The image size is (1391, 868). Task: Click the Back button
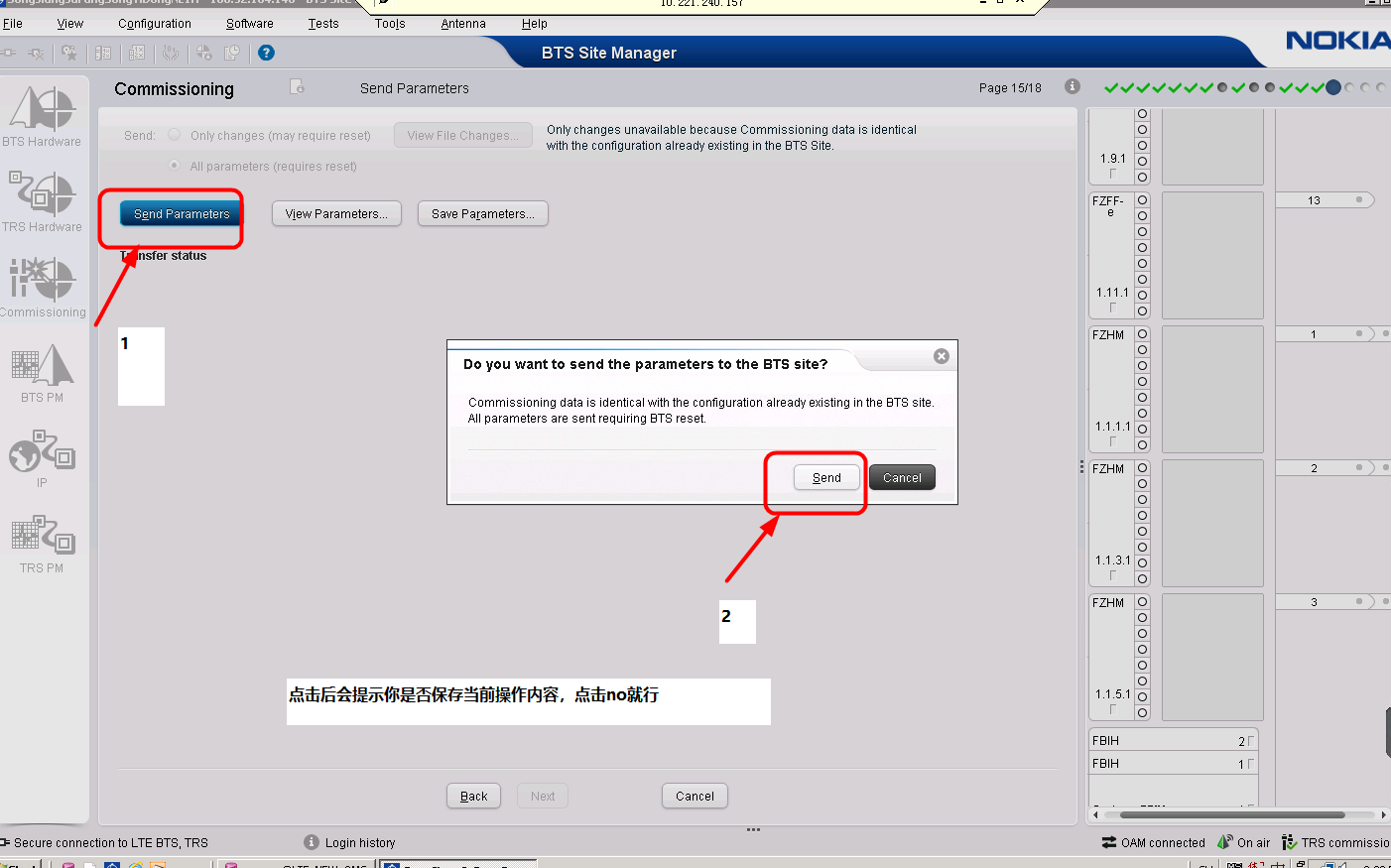(474, 797)
